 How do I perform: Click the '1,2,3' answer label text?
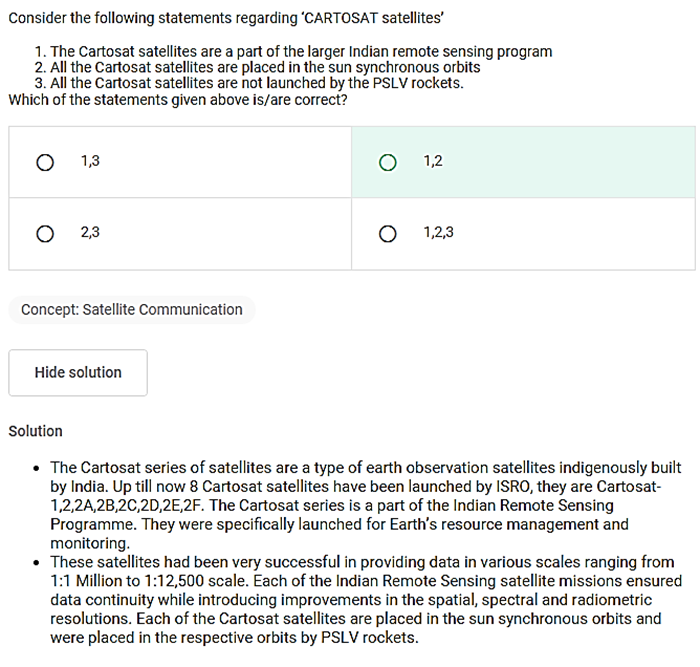point(438,233)
